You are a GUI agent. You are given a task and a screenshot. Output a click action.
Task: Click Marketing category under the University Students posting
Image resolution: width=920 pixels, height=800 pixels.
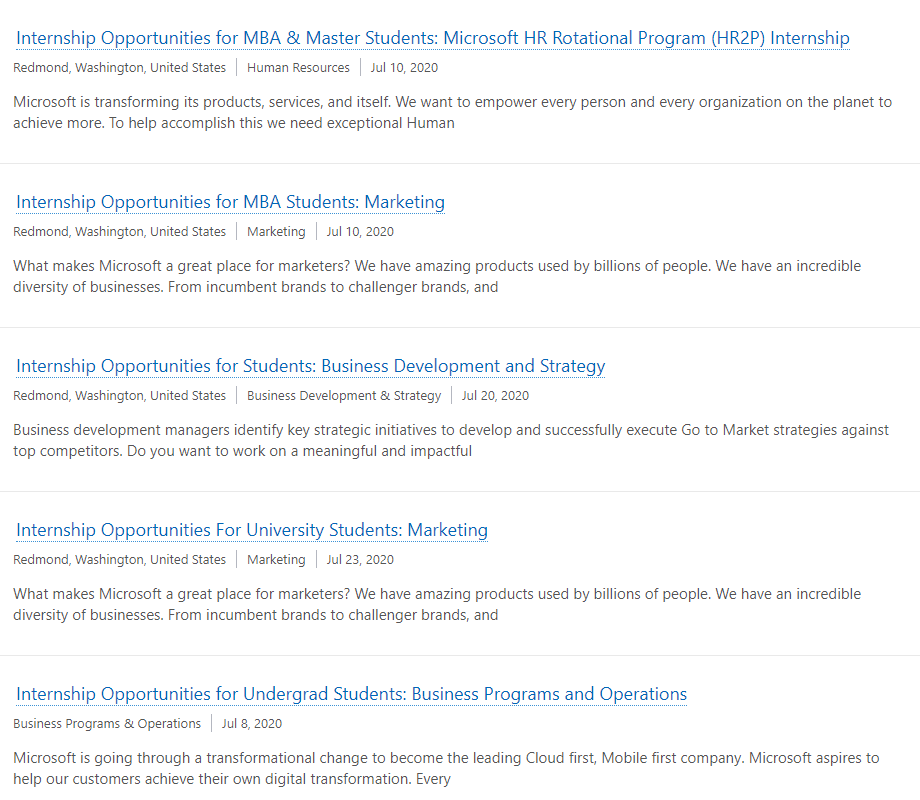pyautogui.click(x=276, y=560)
